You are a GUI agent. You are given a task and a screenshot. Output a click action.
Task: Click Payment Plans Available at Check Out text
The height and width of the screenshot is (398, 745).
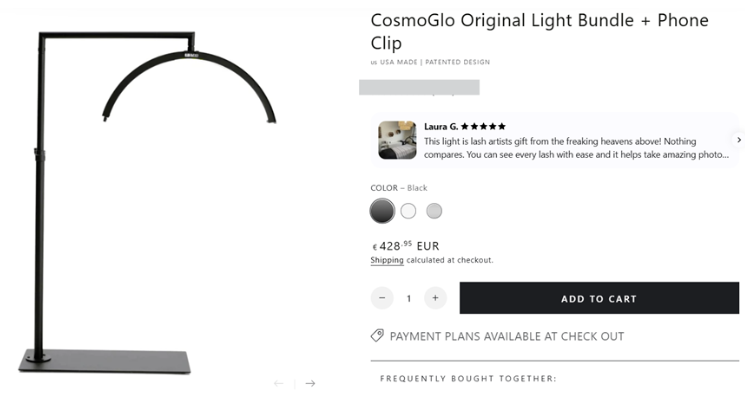507,336
